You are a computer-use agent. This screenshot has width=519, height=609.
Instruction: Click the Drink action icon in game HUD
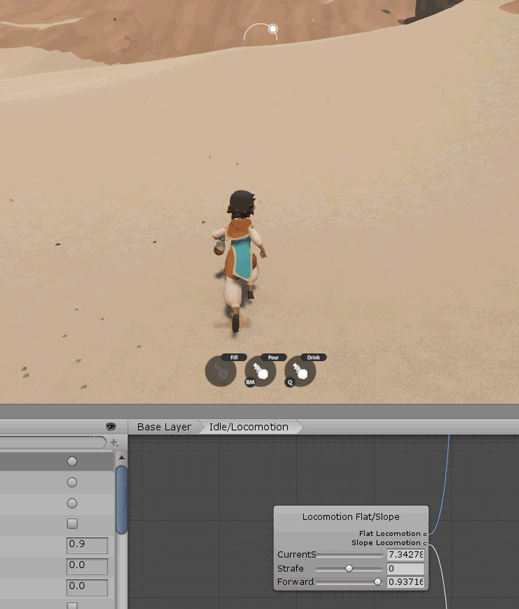(300, 371)
